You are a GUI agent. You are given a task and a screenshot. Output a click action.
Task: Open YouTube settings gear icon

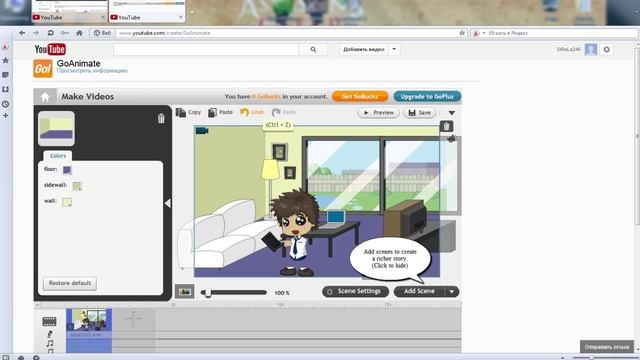[607, 49]
